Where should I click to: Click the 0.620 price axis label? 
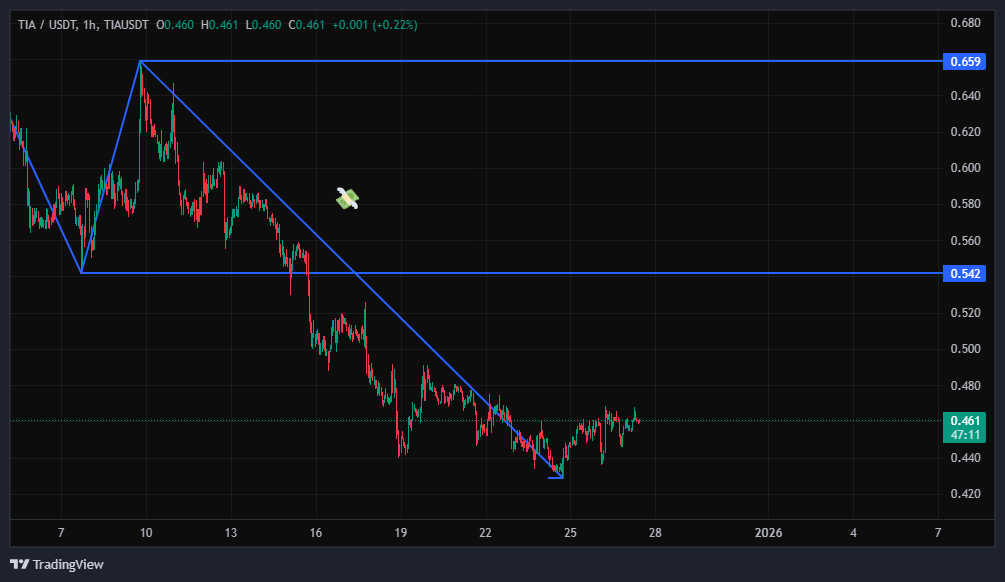click(965, 132)
